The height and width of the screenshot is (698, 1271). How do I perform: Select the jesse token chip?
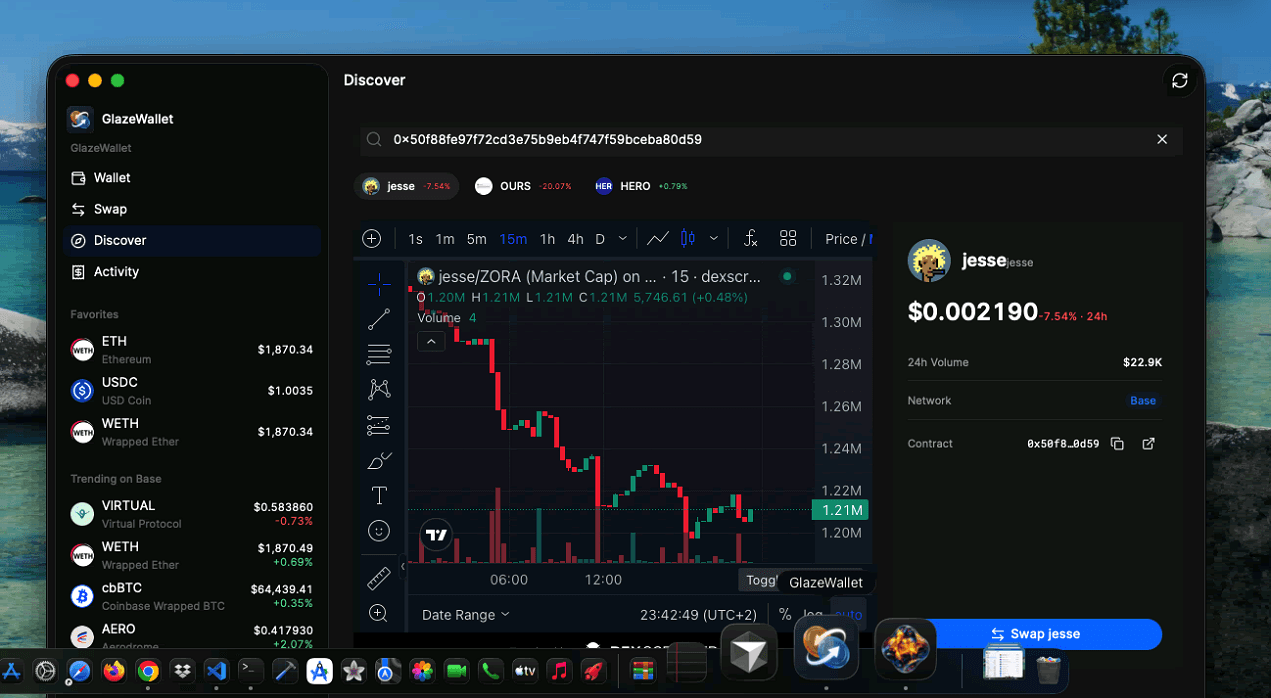[x=406, y=186]
